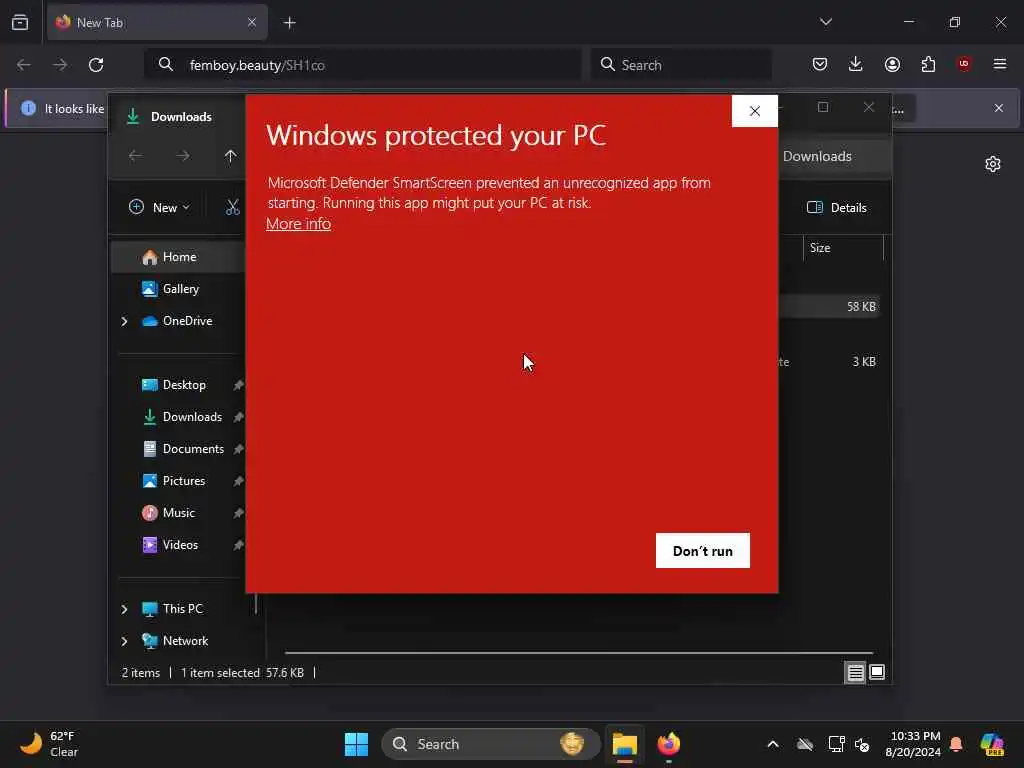Switch Explorer to details list view
The height and width of the screenshot is (768, 1024).
coord(856,673)
